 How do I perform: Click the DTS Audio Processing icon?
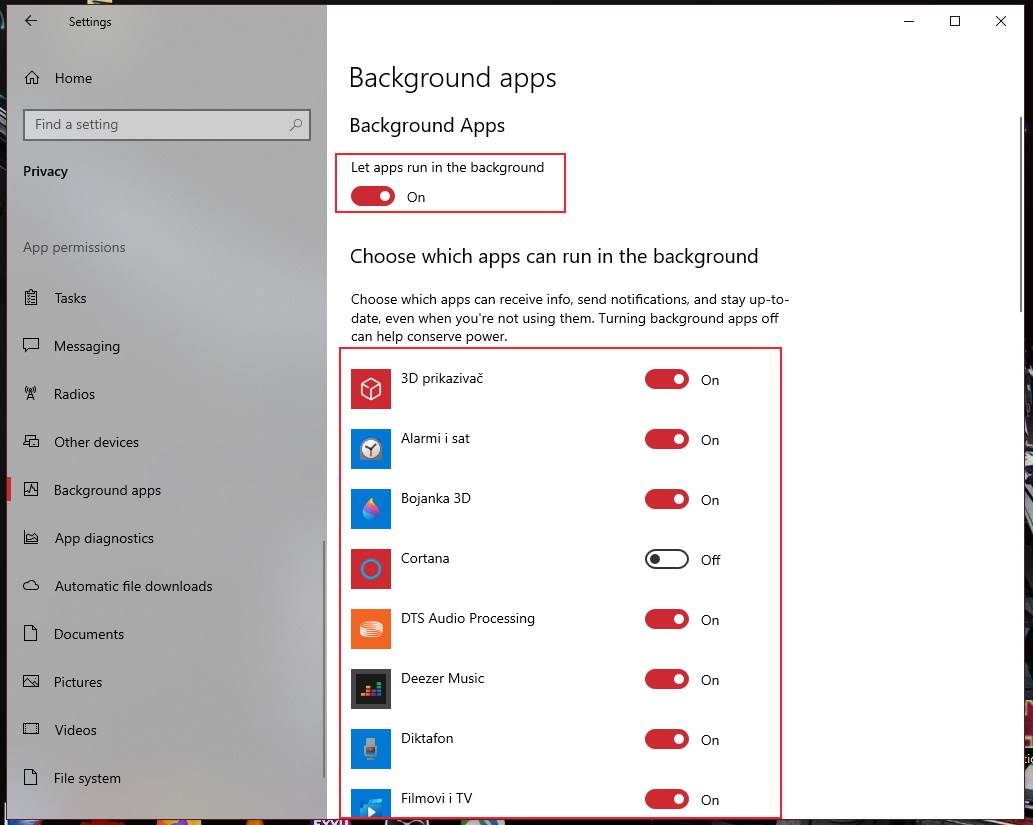click(x=371, y=629)
